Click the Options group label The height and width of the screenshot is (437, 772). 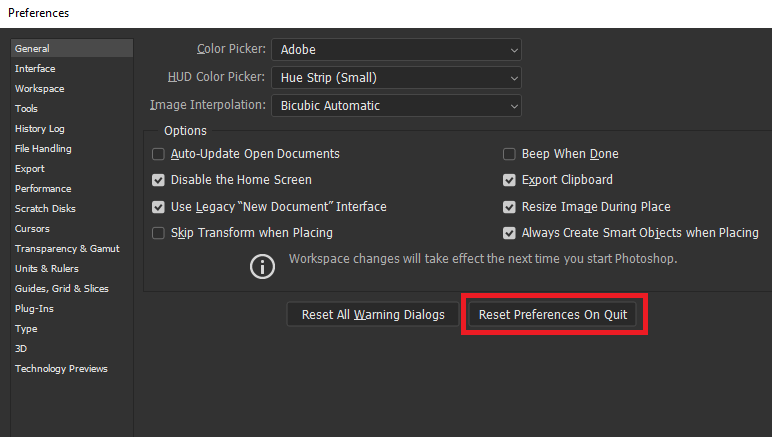click(x=185, y=131)
